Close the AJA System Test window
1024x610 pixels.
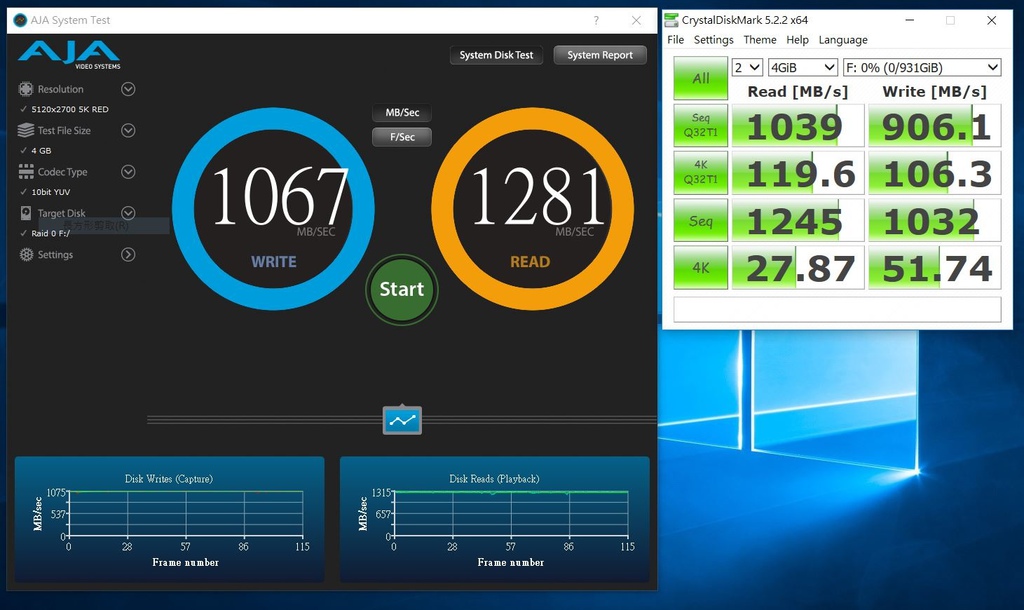click(x=636, y=20)
